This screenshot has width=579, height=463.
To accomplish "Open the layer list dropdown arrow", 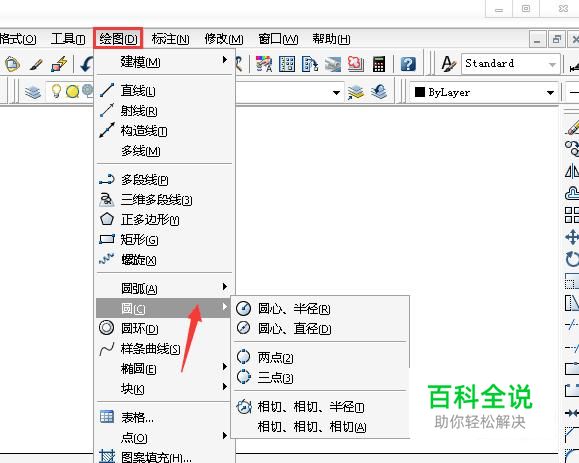I will pos(336,92).
